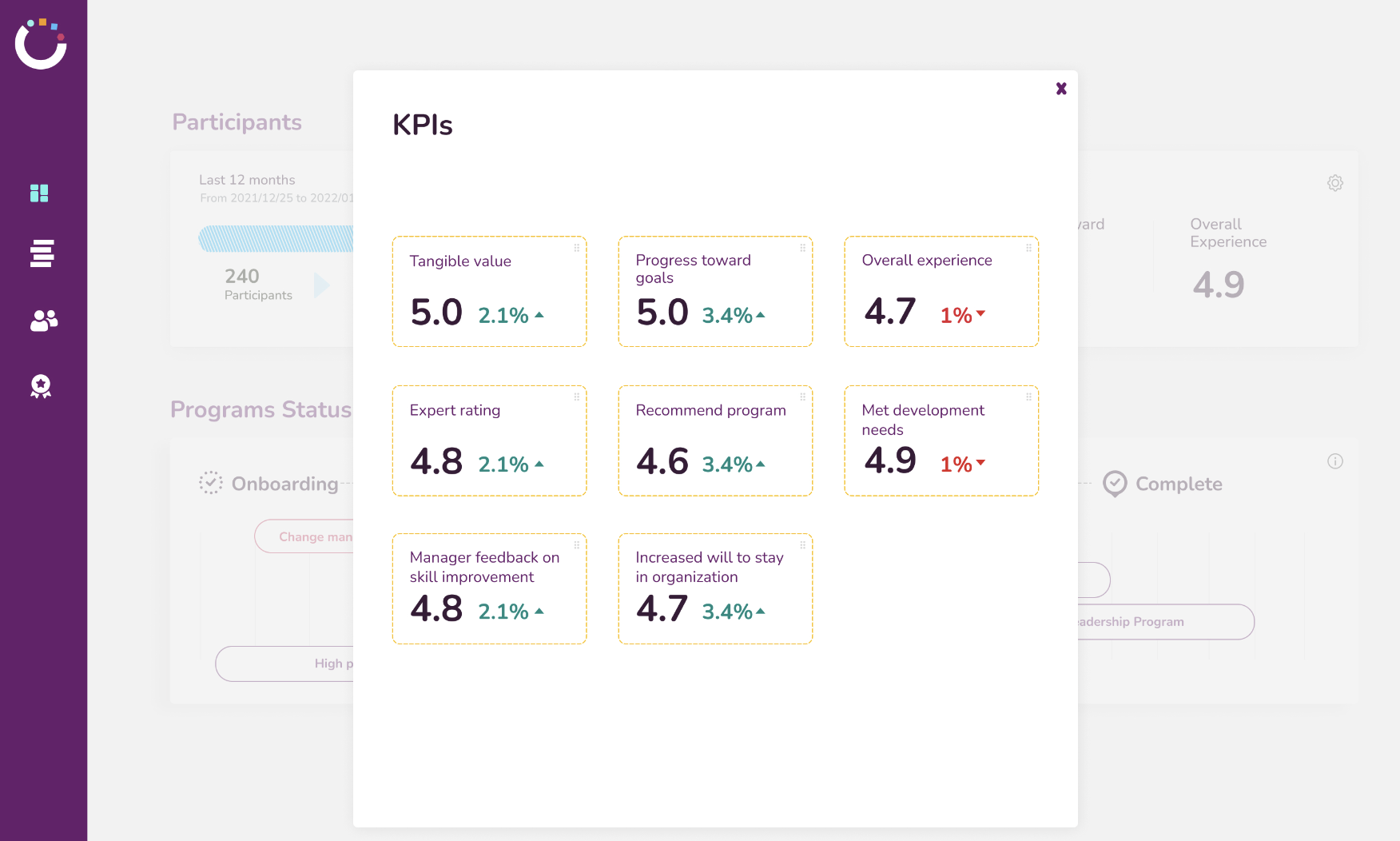Select Manager feedback on skill improvement card
Viewport: 1400px width, 841px height.
coord(489,588)
